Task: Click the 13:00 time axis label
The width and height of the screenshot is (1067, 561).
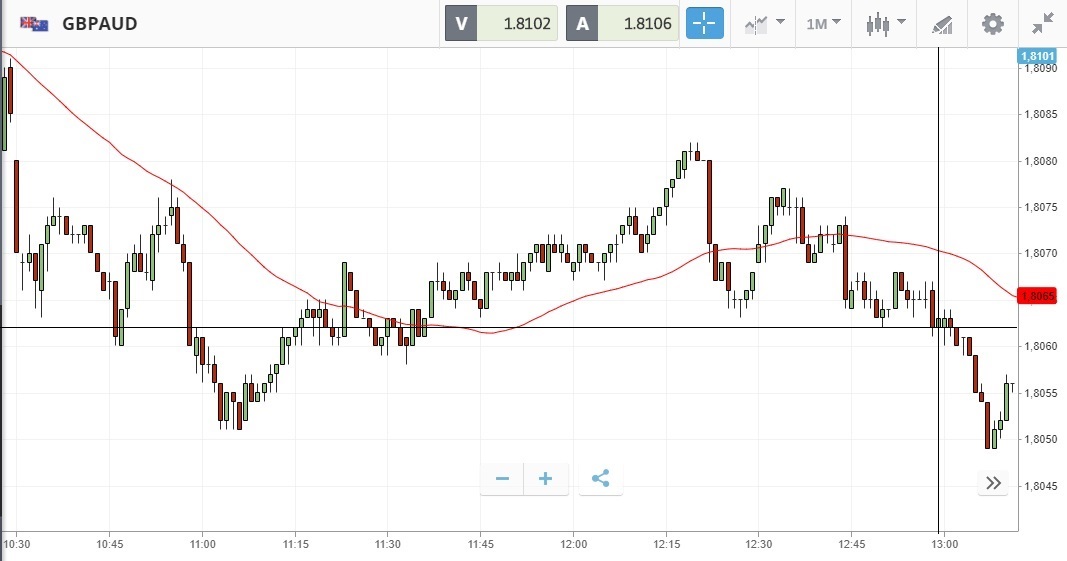Action: (x=945, y=544)
